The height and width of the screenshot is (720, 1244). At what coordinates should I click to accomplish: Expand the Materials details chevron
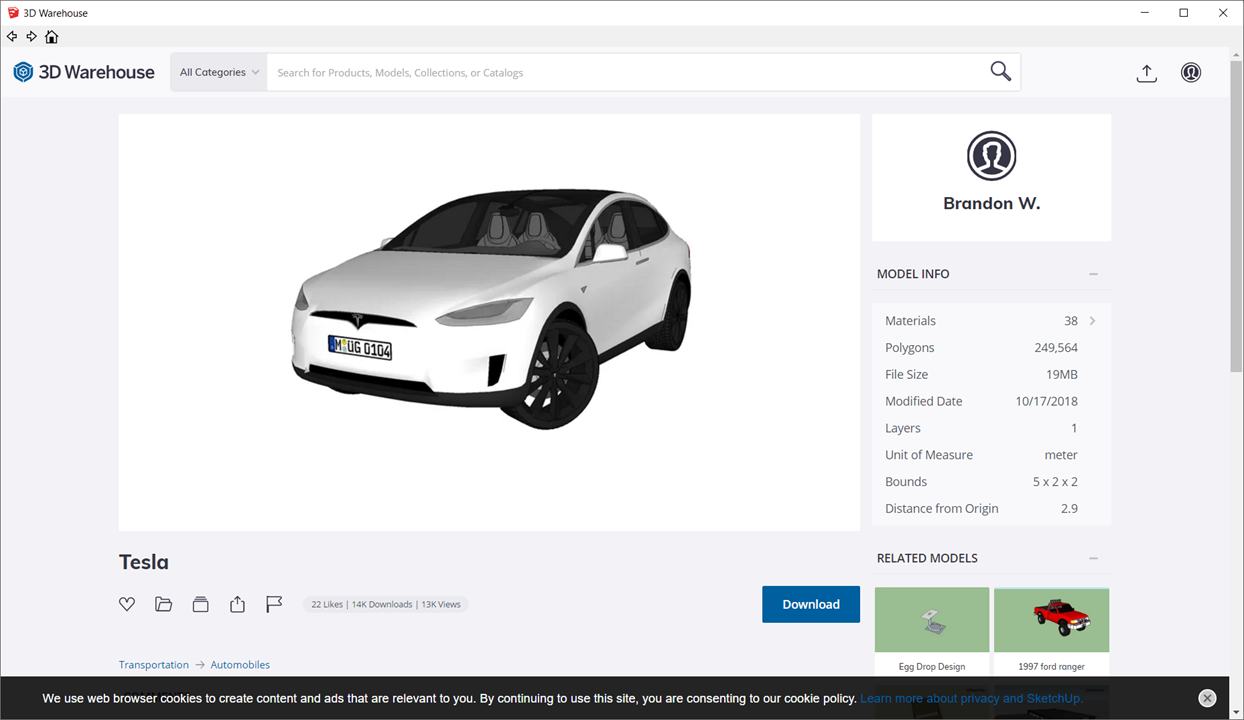tap(1092, 321)
